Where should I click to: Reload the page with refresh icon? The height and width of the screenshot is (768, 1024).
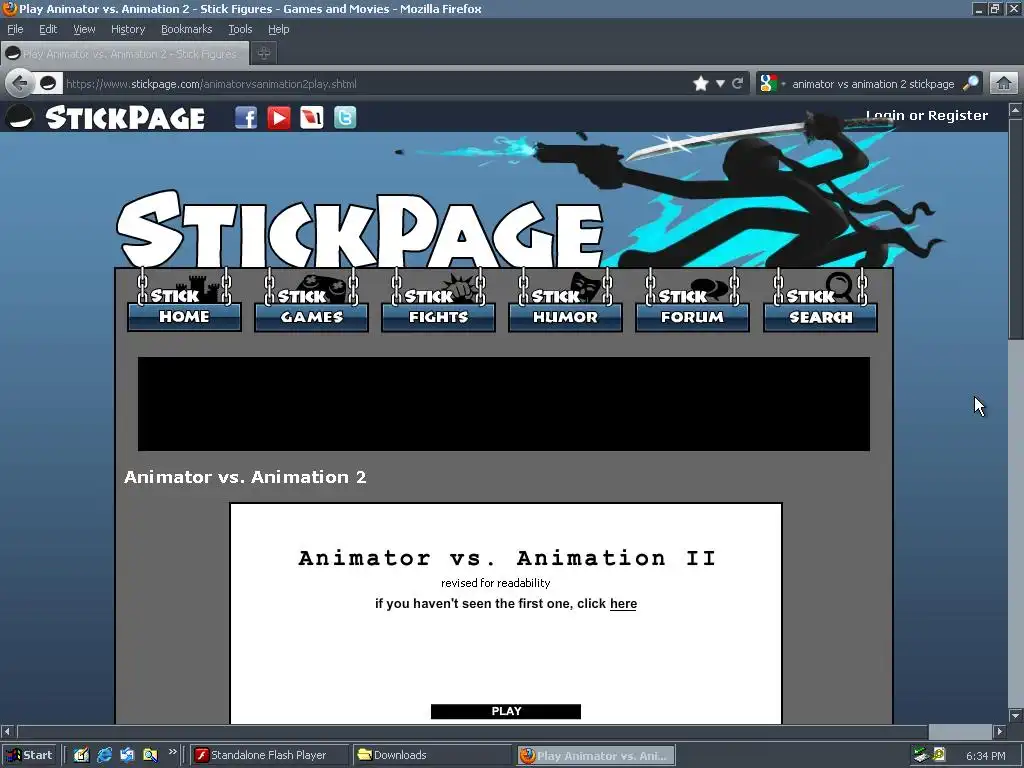pyautogui.click(x=737, y=84)
